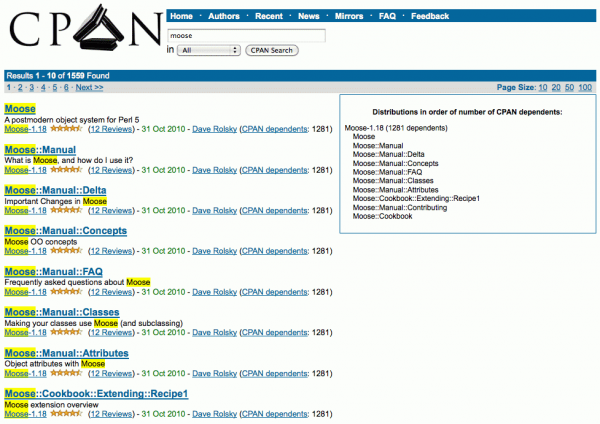Open CPAN dependents link under Moose::Manual::Attributes
600x424 pixels.
pos(274,373)
